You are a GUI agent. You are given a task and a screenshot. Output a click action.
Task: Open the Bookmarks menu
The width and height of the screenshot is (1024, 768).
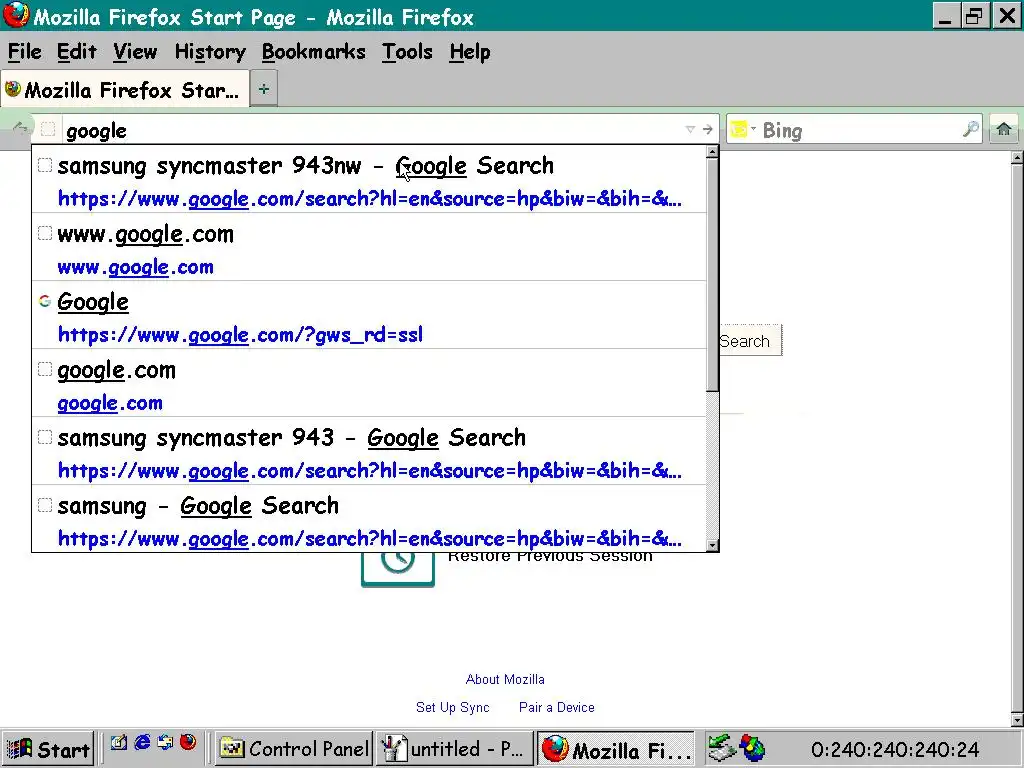pos(313,52)
